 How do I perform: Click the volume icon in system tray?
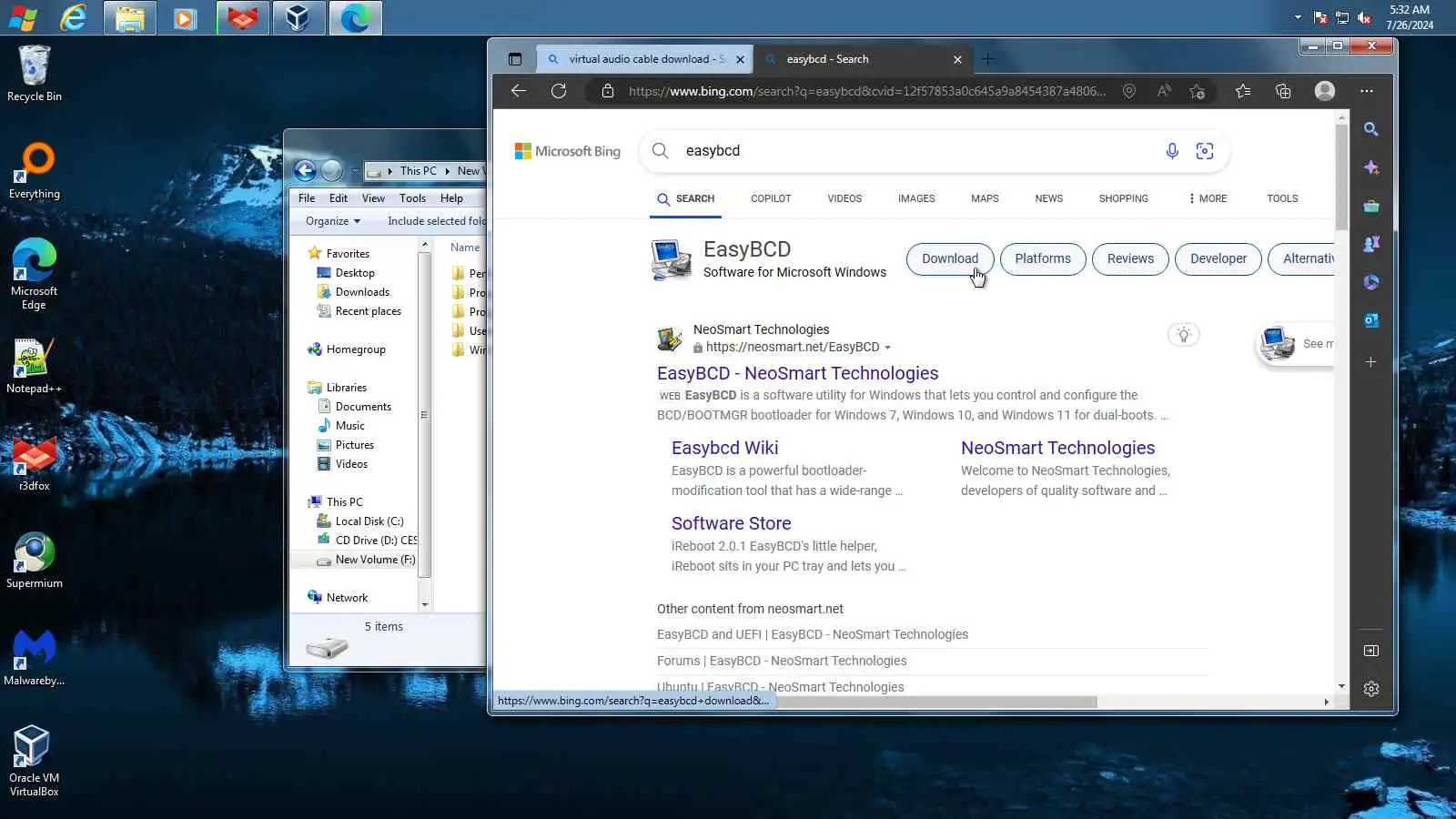(x=1364, y=17)
